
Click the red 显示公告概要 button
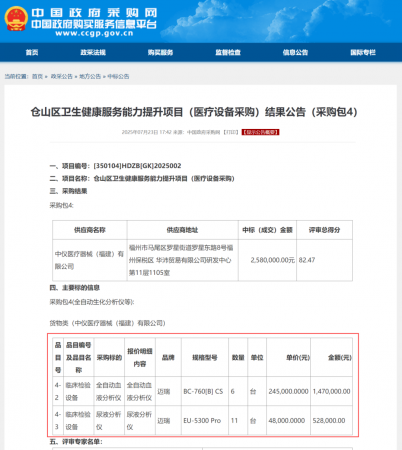260,132
